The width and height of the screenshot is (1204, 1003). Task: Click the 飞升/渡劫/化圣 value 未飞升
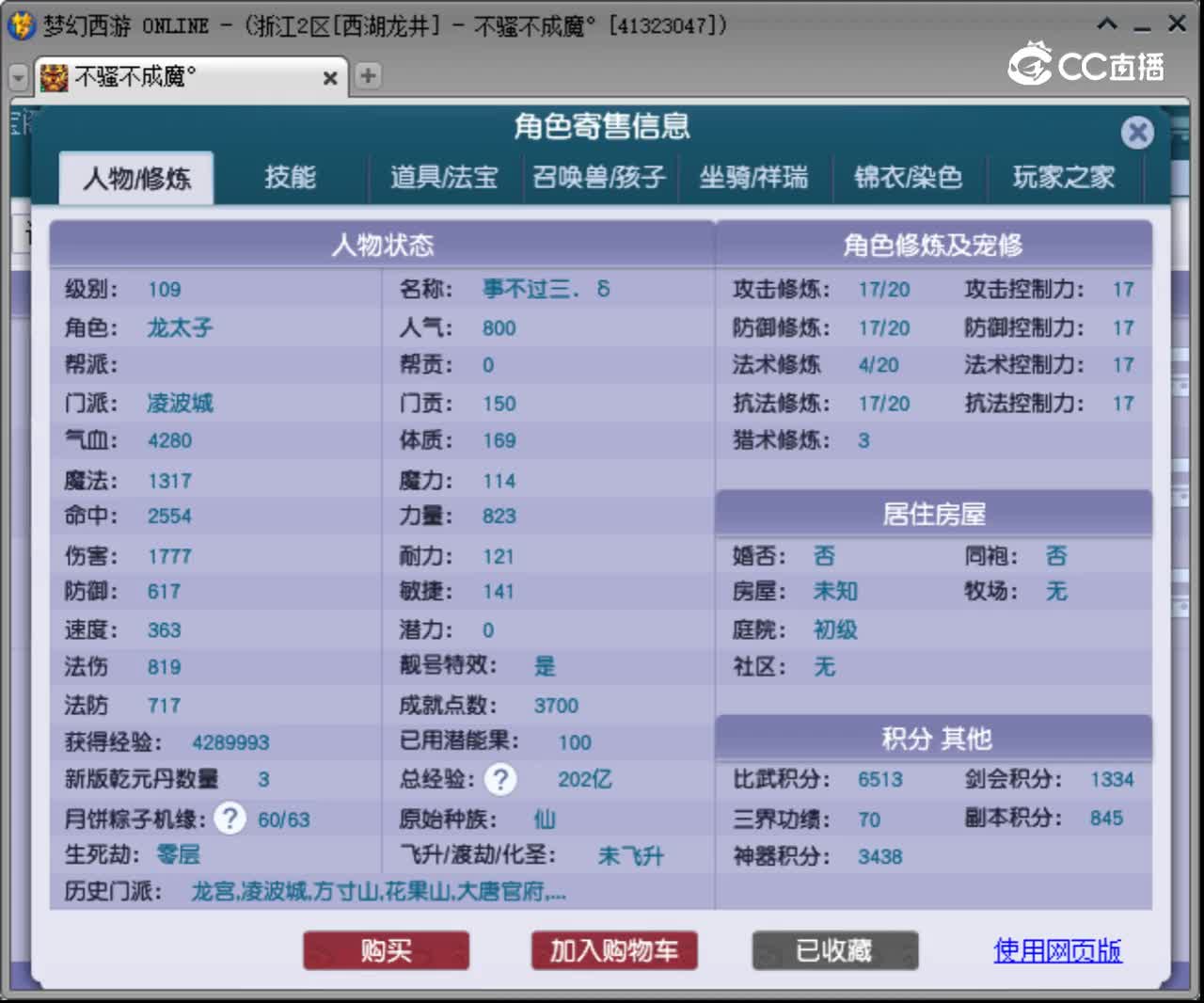coord(630,855)
